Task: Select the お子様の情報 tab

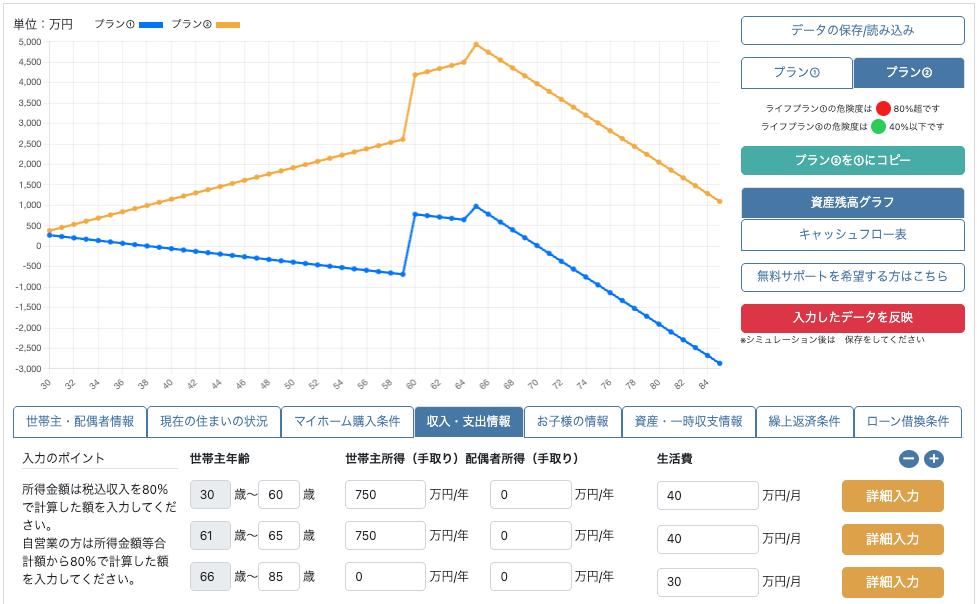Action: [572, 422]
